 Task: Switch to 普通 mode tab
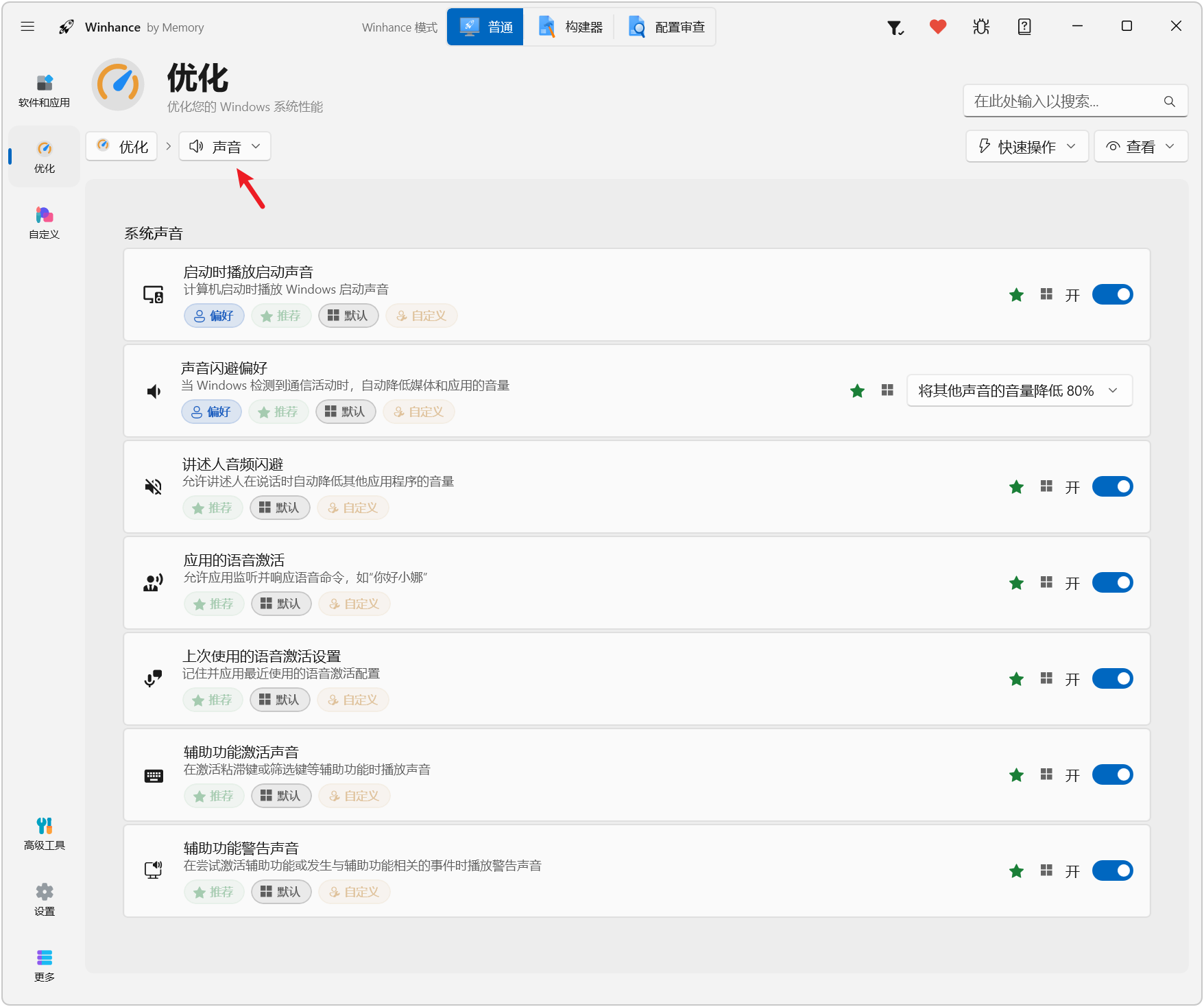click(x=486, y=27)
